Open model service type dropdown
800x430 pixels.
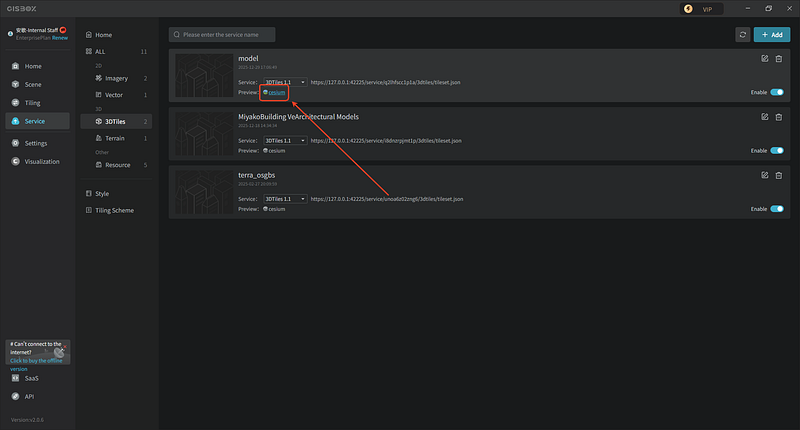285,82
